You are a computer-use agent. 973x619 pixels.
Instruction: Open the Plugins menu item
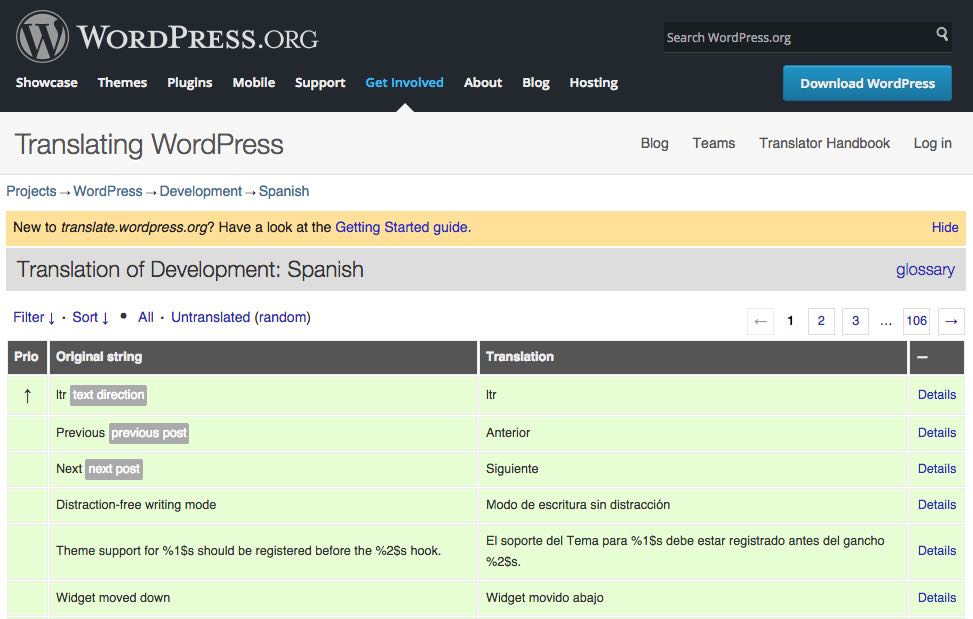click(x=189, y=82)
